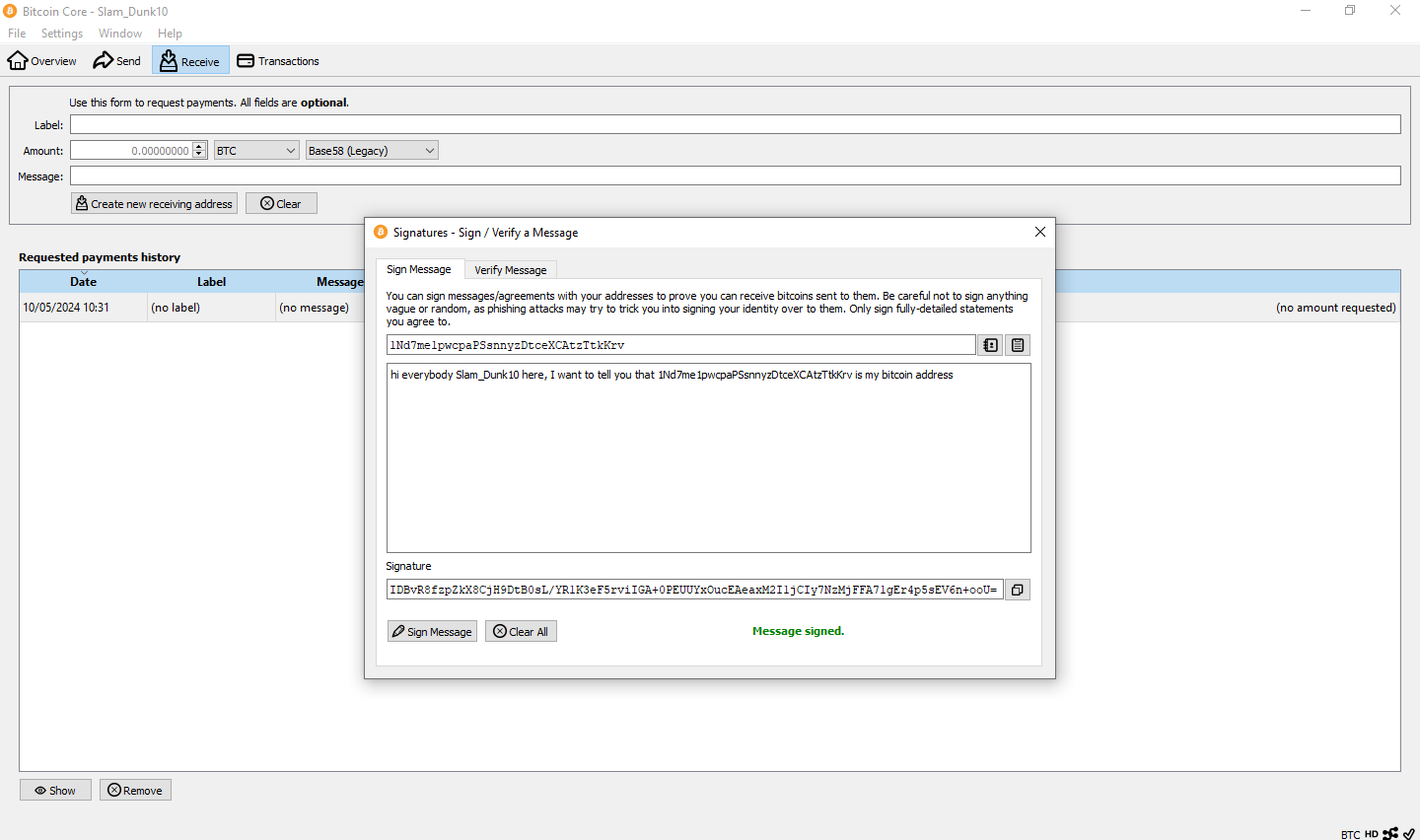Click into the Message input field
This screenshot has width=1420, height=840.
point(736,175)
